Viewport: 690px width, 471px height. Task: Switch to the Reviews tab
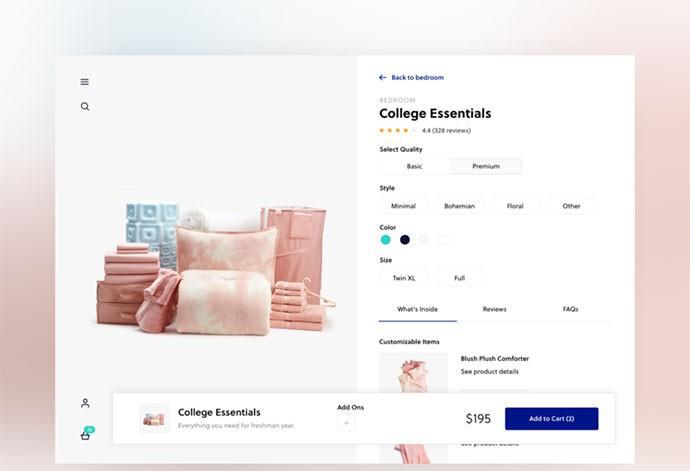pyautogui.click(x=494, y=309)
